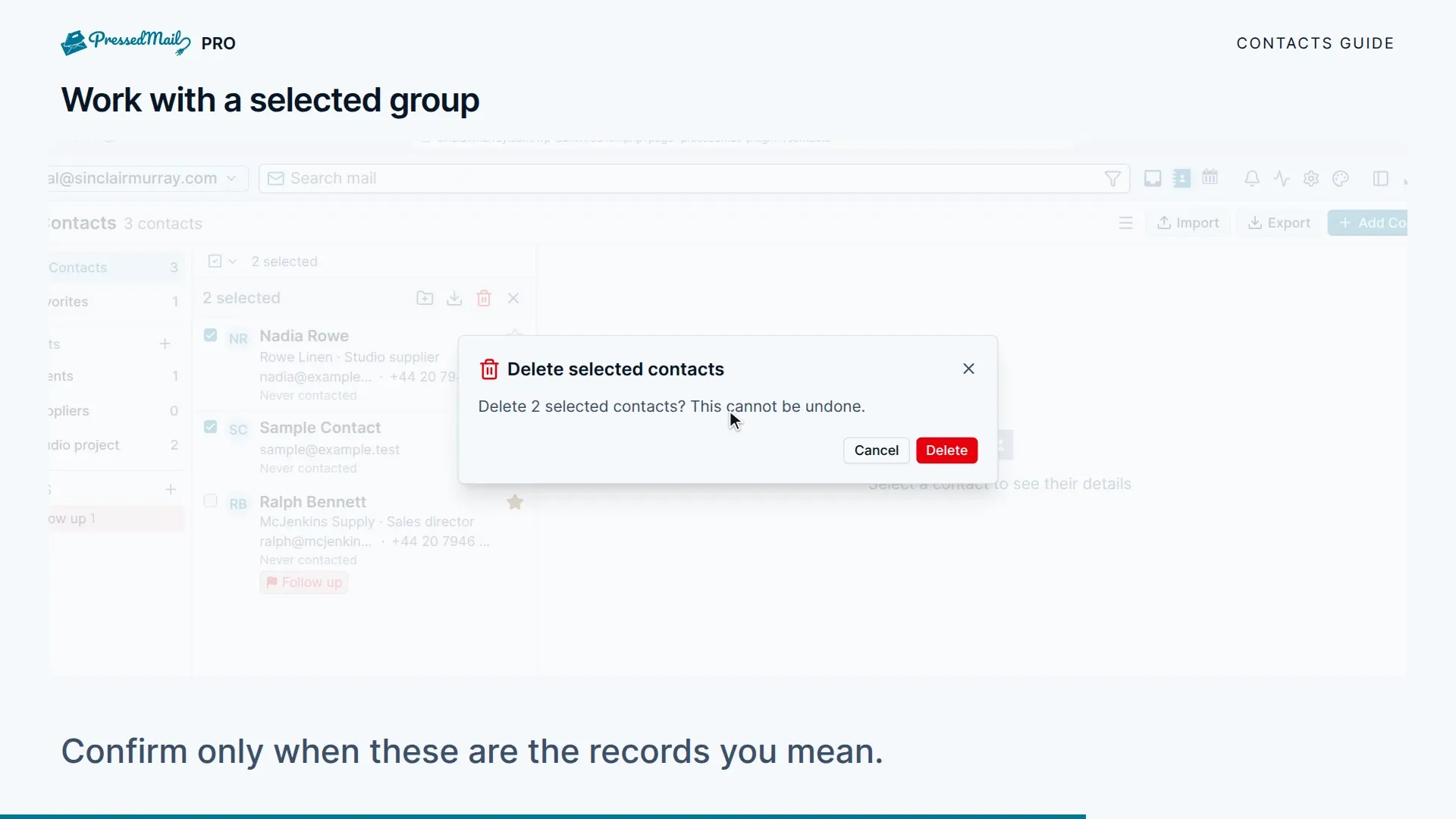Screen dimensions: 1456x819
Task: Click the trash icon for selected contacts
Action: [x=484, y=298]
